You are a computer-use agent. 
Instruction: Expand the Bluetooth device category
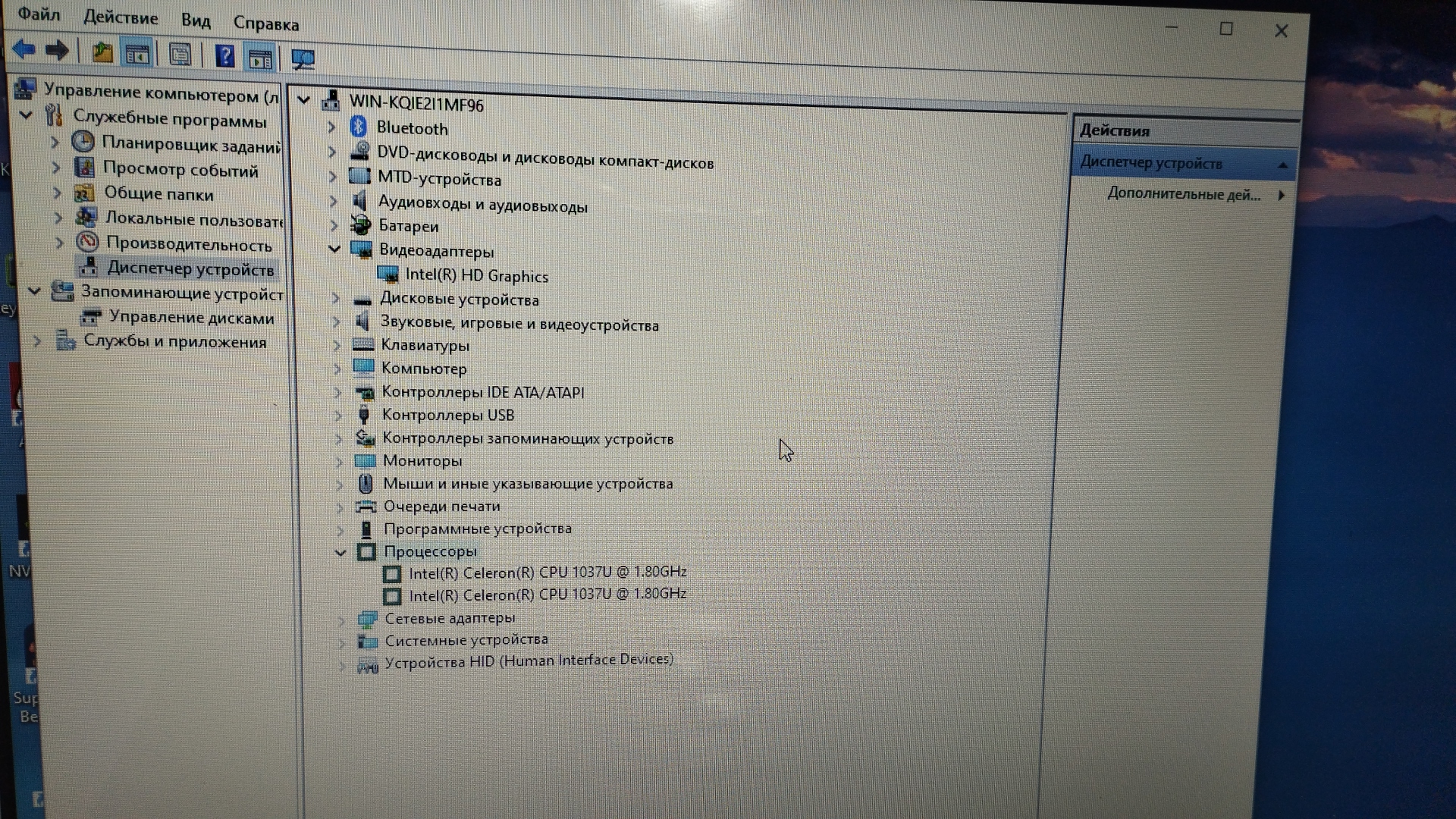[x=331, y=127]
